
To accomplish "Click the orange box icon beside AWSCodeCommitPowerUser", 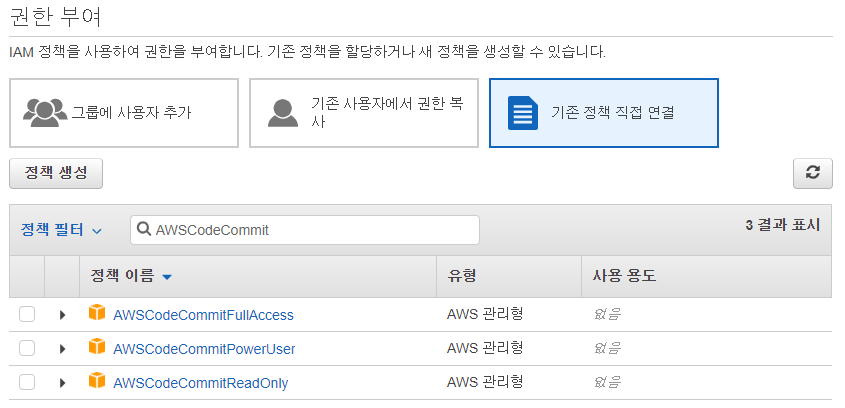I will pos(97,346).
